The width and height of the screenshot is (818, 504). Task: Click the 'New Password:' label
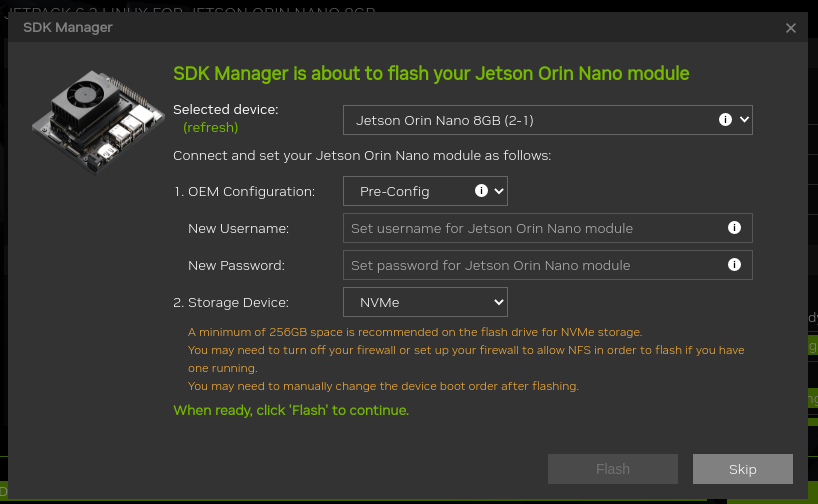(x=236, y=266)
